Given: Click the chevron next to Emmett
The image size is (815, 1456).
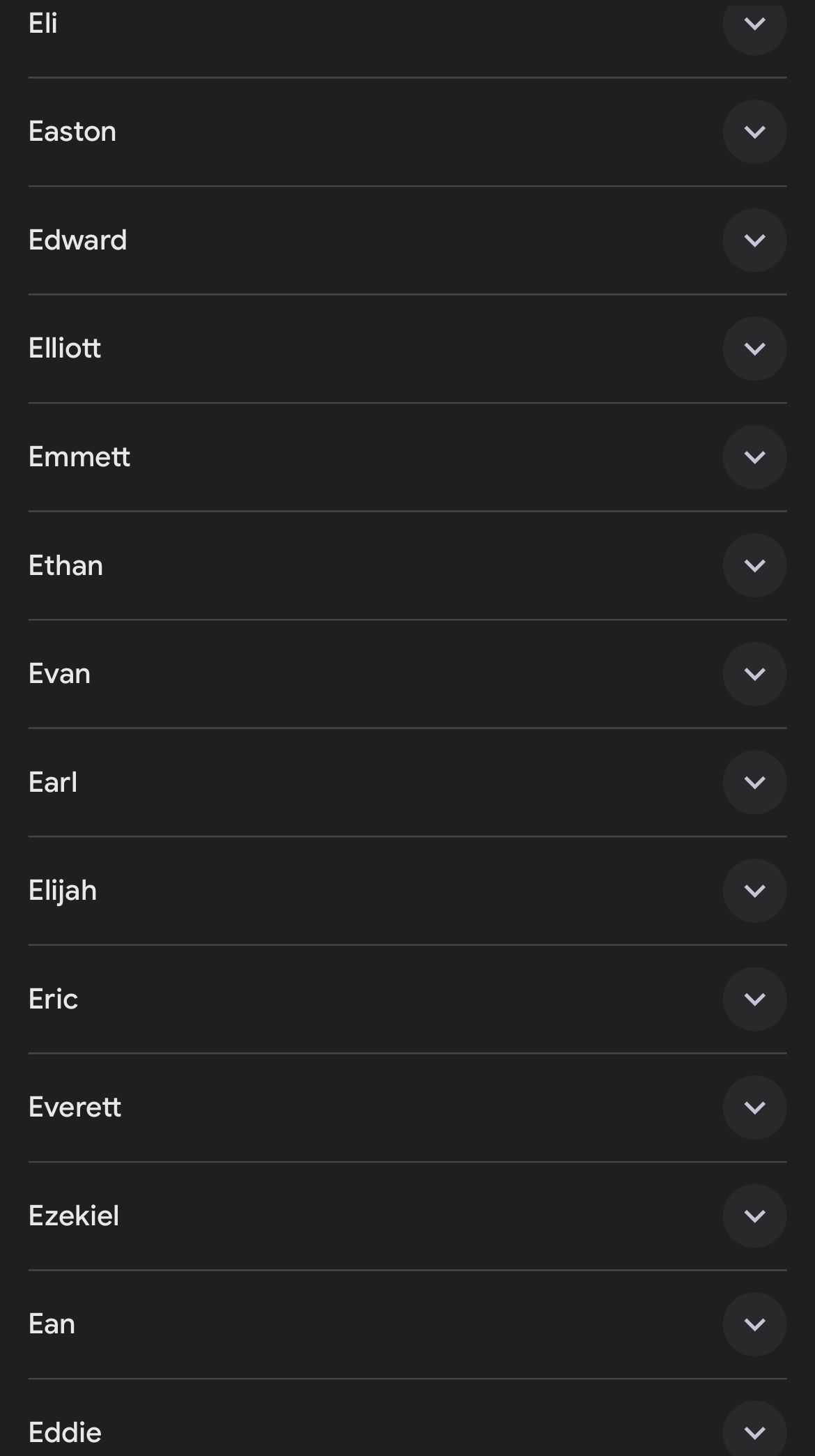Looking at the screenshot, I should click(x=754, y=457).
